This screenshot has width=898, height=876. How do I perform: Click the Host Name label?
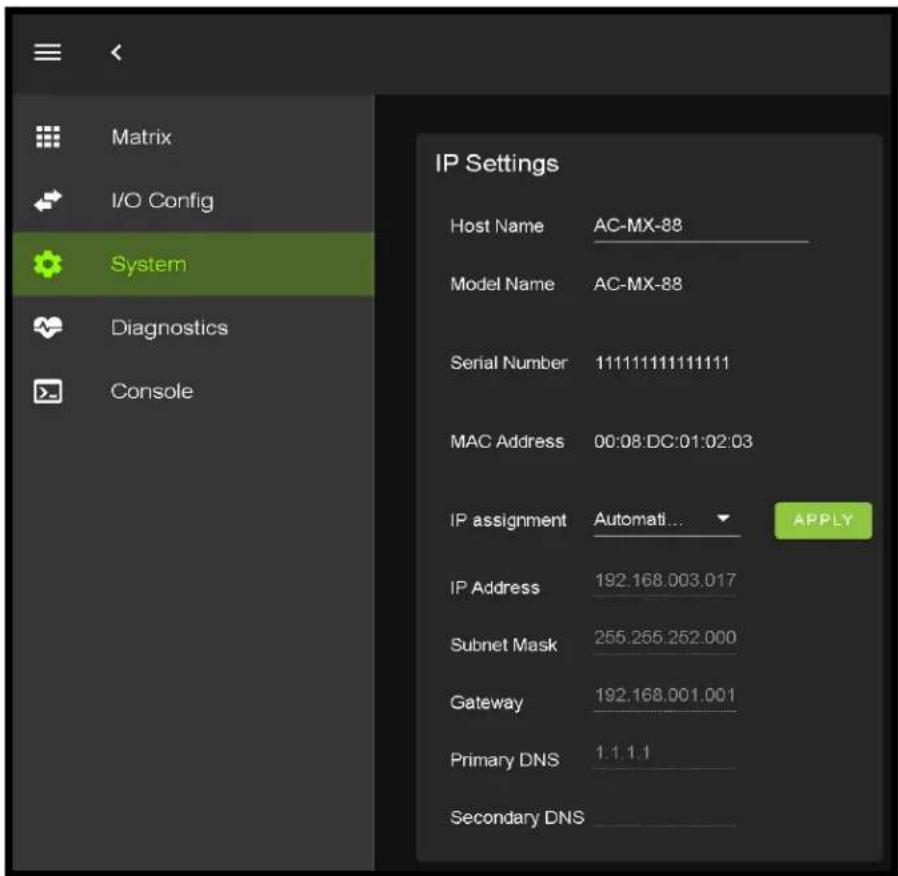click(x=497, y=226)
